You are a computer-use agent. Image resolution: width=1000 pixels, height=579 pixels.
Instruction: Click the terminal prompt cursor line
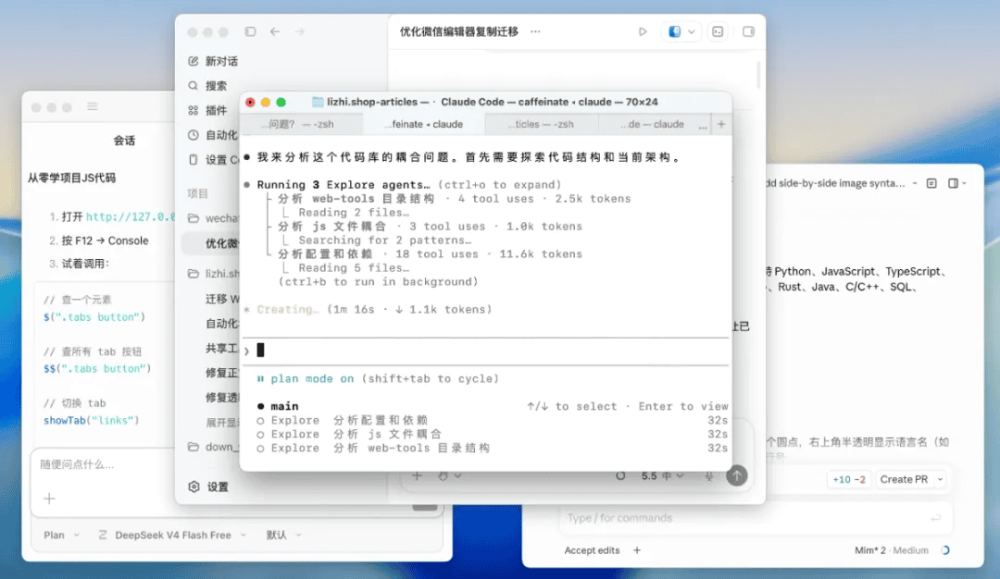485,350
